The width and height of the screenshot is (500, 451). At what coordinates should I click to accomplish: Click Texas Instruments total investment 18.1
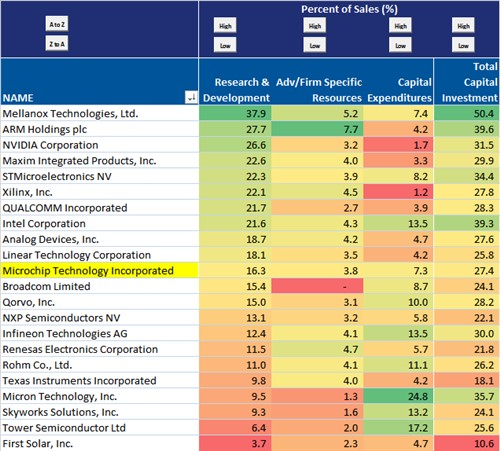pyautogui.click(x=467, y=380)
